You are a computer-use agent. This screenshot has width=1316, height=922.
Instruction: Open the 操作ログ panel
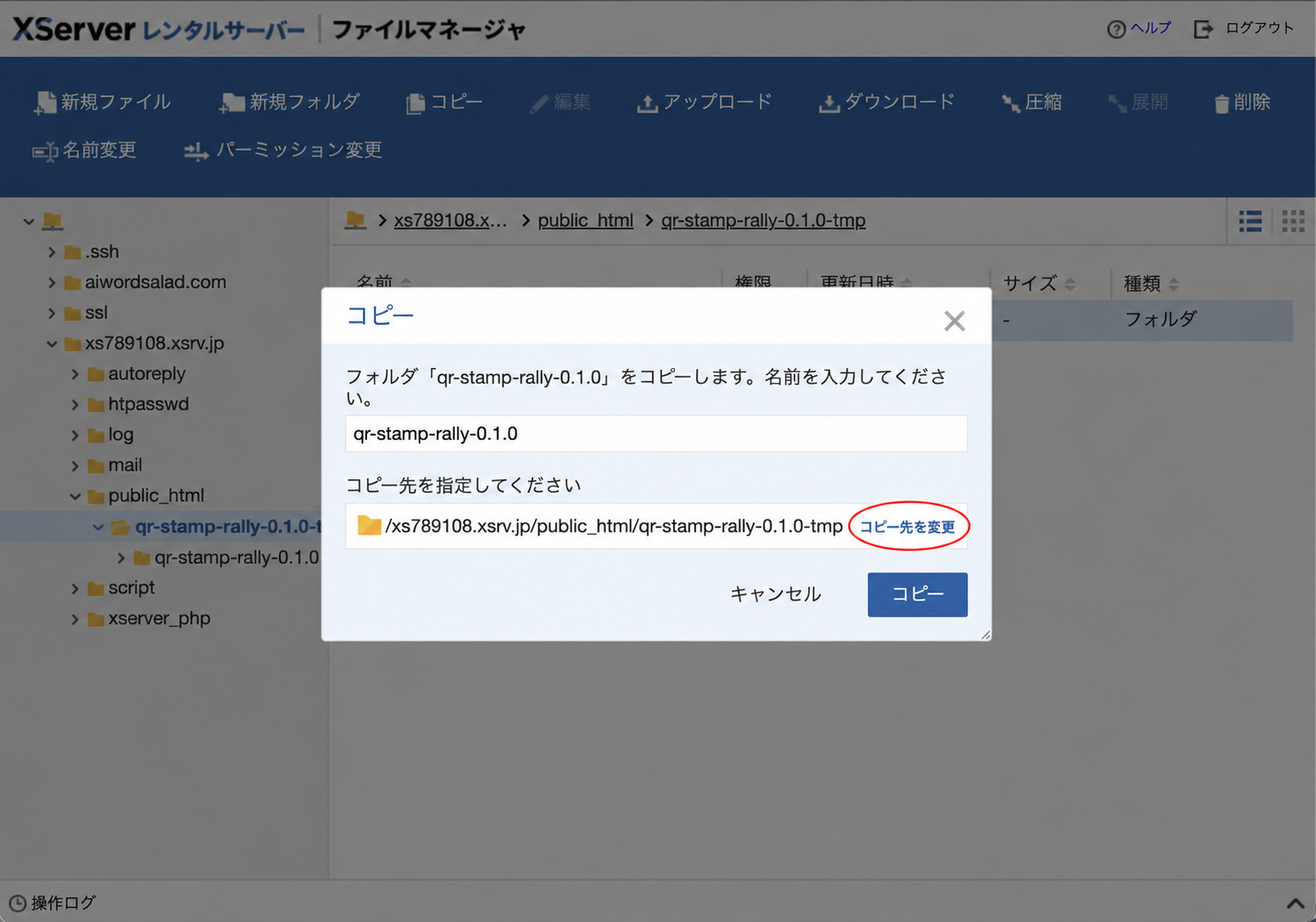52,903
